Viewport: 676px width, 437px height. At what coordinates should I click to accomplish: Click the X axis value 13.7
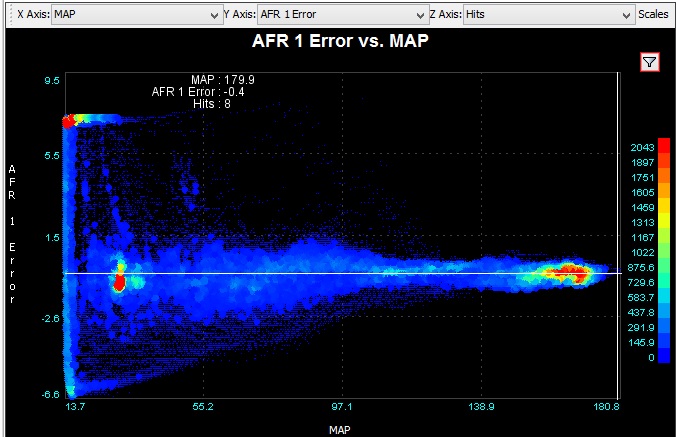tap(75, 406)
